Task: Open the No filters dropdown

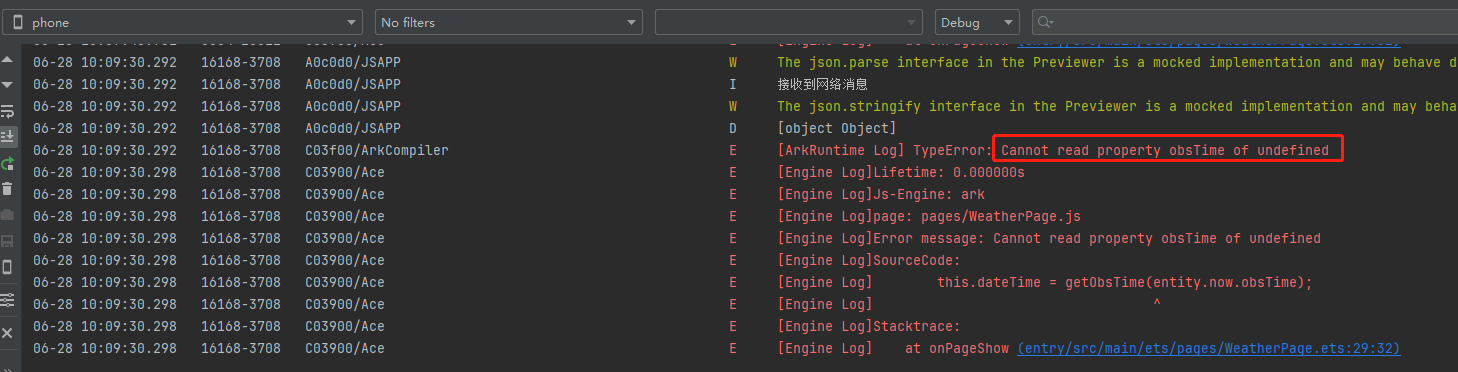Action: click(508, 22)
